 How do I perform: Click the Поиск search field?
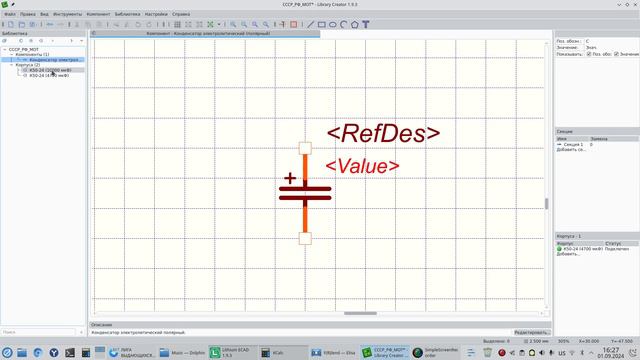point(39,332)
